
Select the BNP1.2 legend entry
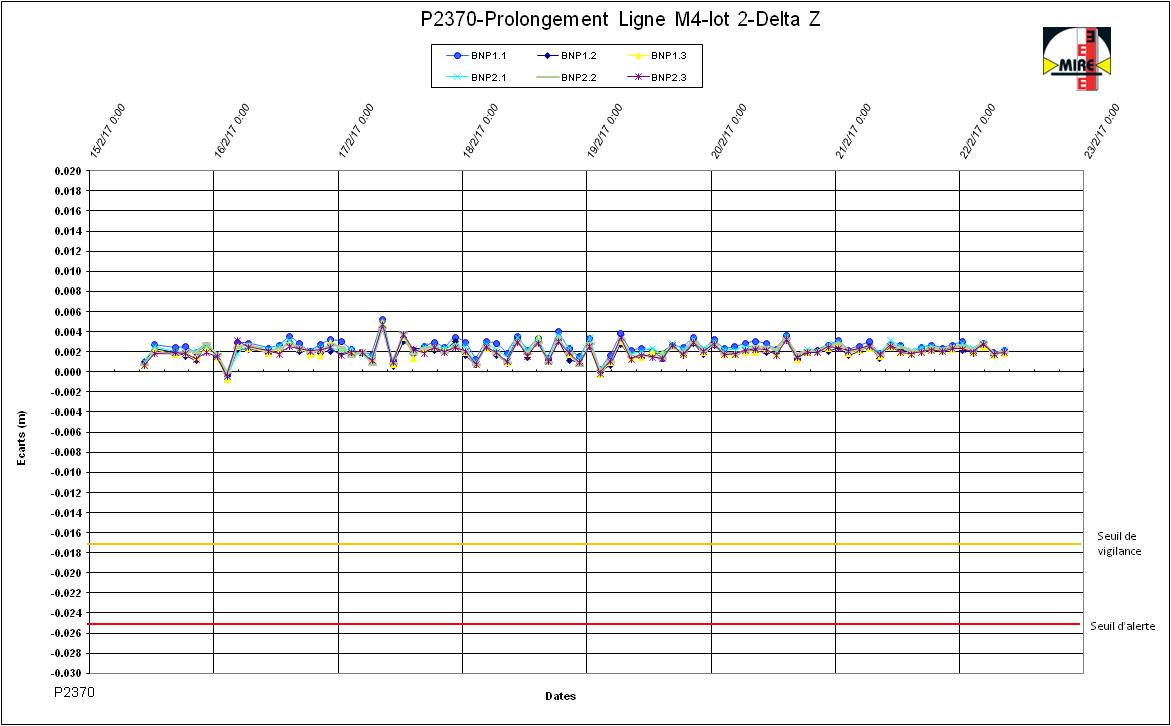[566, 55]
